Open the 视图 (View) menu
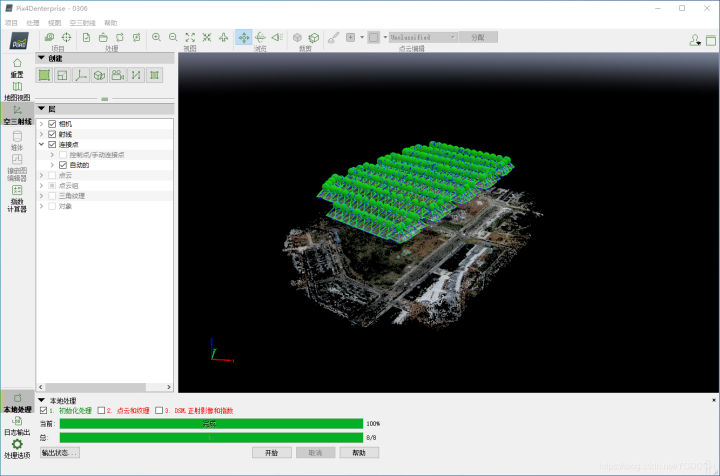This screenshot has width=720, height=476. pos(55,21)
